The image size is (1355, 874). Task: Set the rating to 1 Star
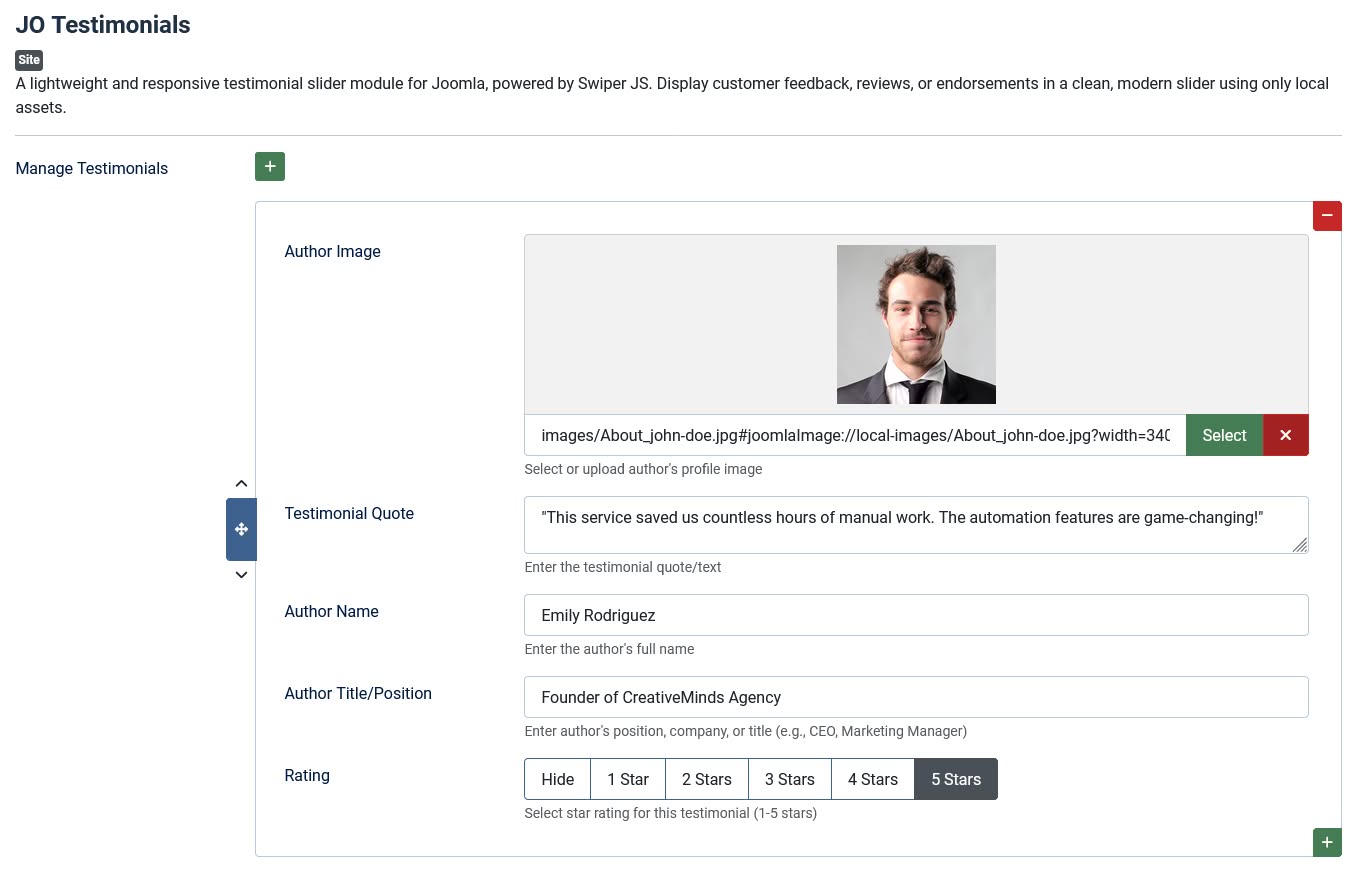click(628, 779)
